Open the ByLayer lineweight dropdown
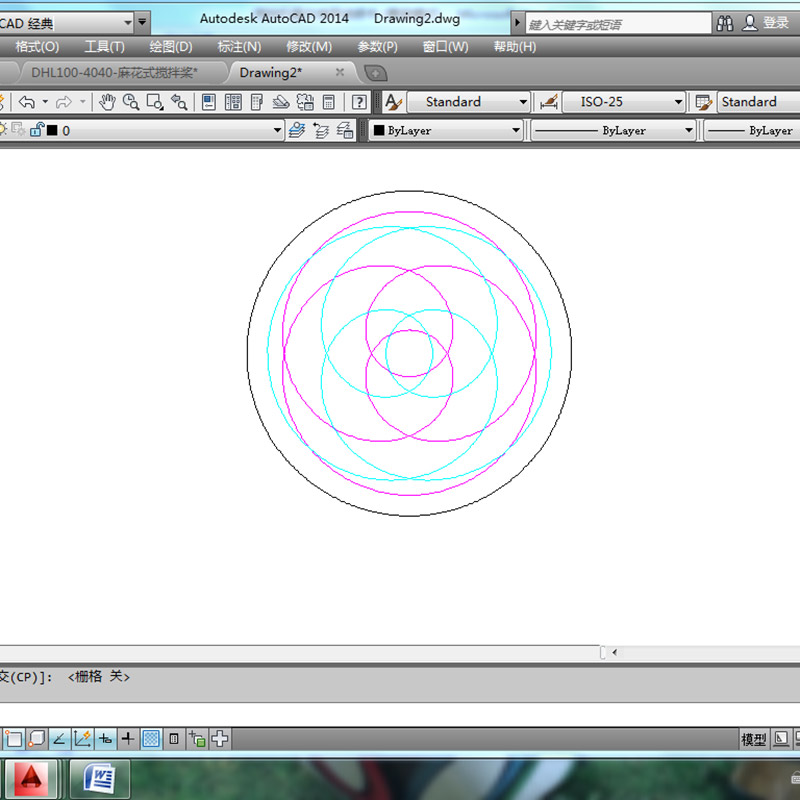The width and height of the screenshot is (800, 800). coord(752,131)
